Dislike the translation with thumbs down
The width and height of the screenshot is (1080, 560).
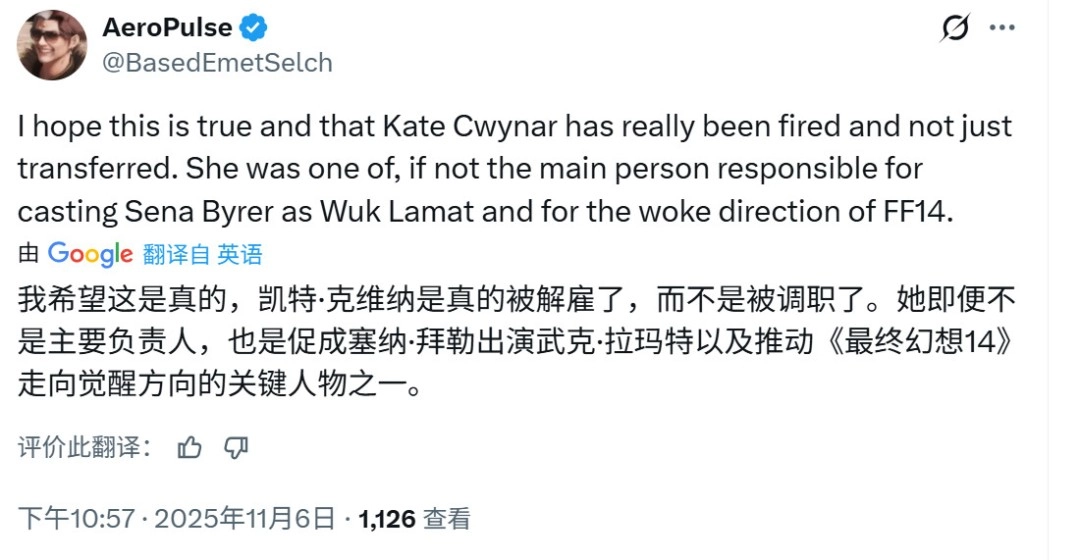tap(236, 447)
